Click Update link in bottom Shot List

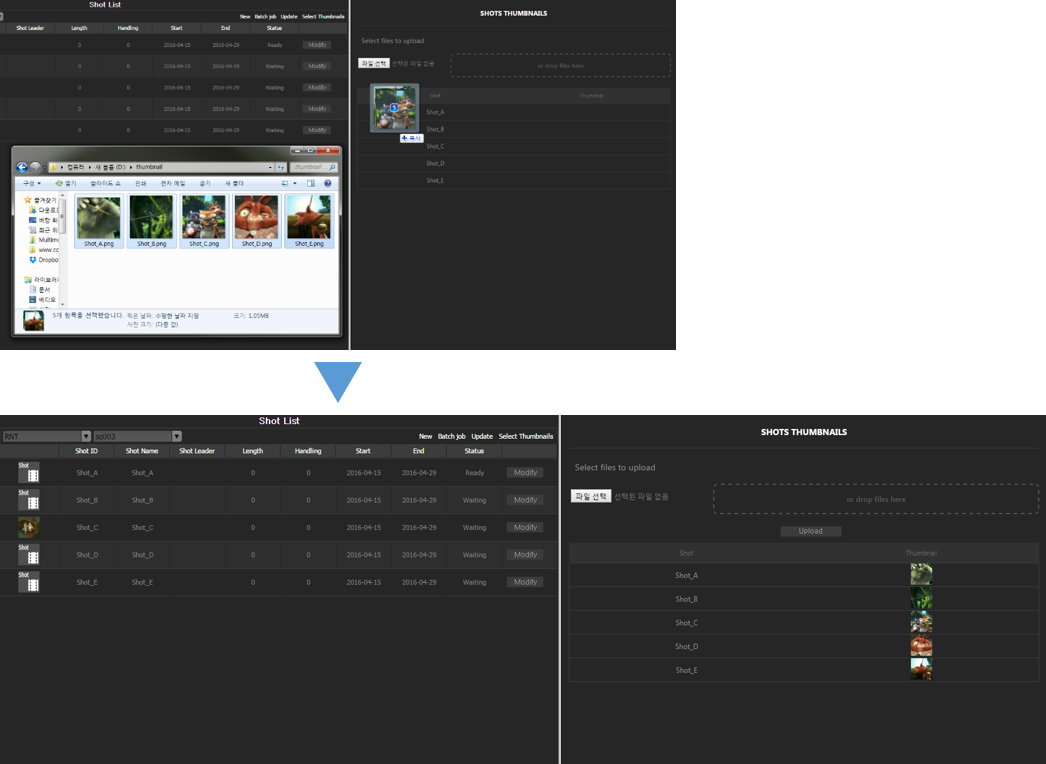click(482, 437)
